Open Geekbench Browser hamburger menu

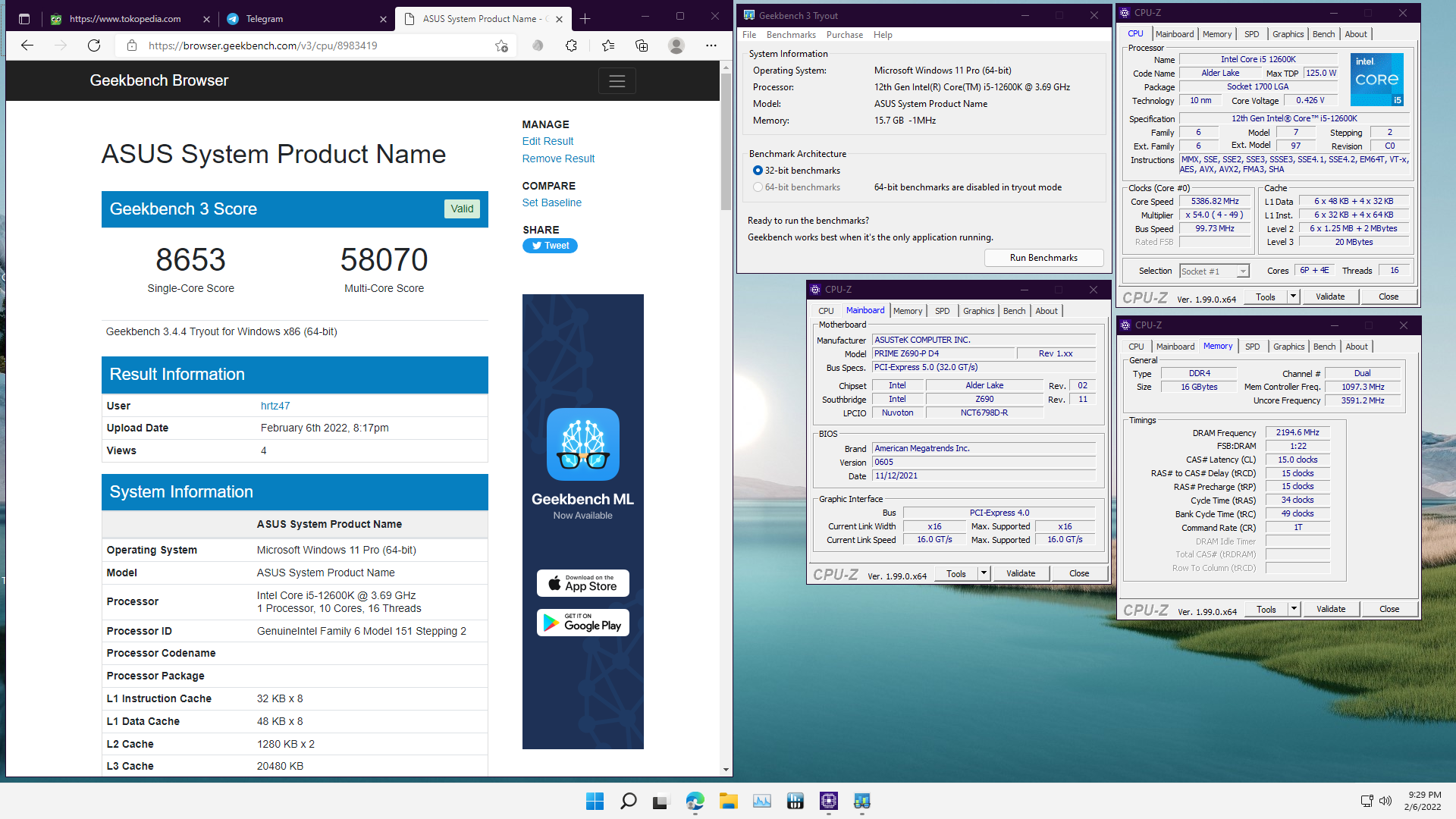(617, 81)
